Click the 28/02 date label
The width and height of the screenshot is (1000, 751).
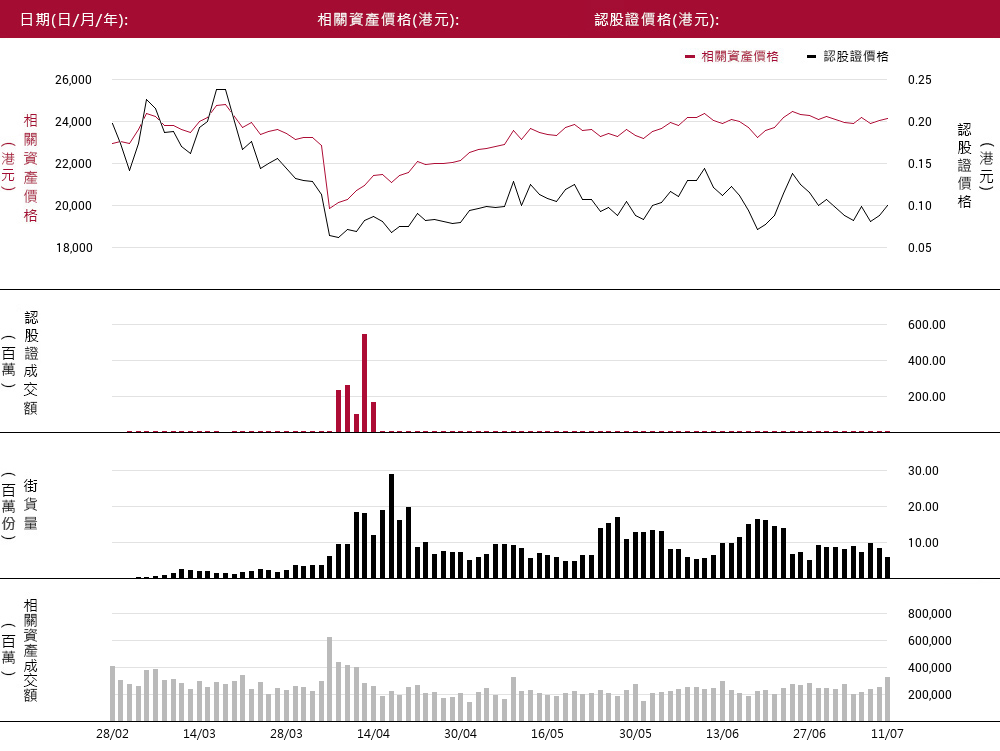tap(112, 734)
